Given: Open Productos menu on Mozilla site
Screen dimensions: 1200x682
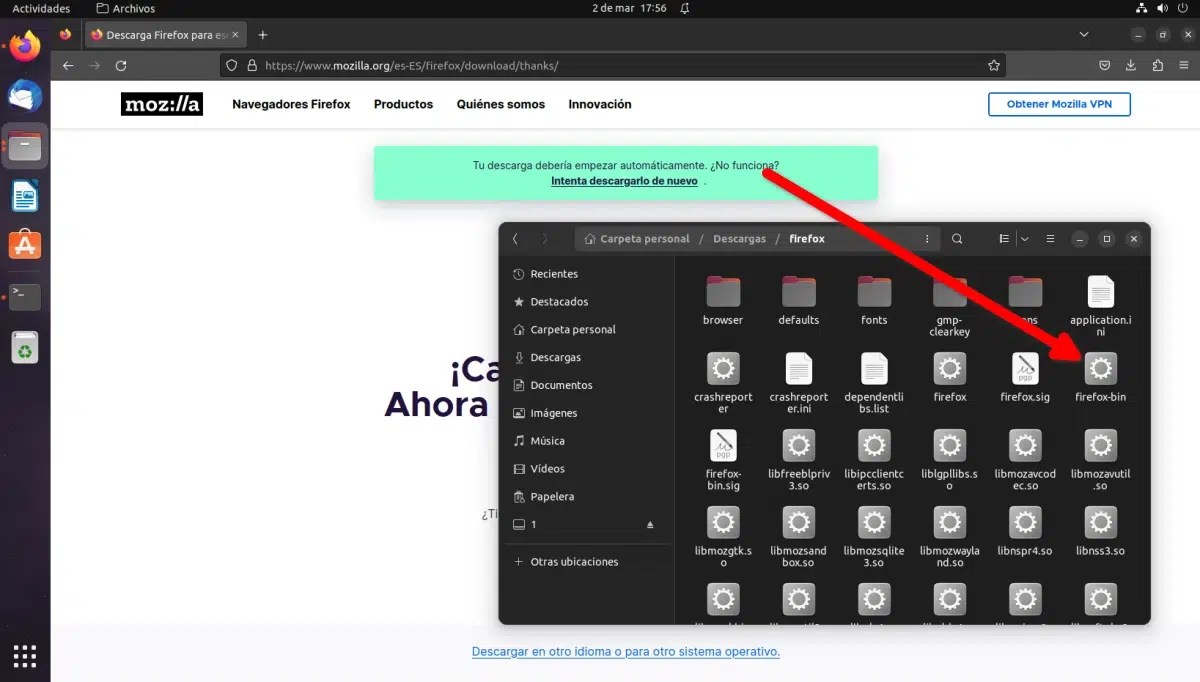Looking at the screenshot, I should point(403,104).
